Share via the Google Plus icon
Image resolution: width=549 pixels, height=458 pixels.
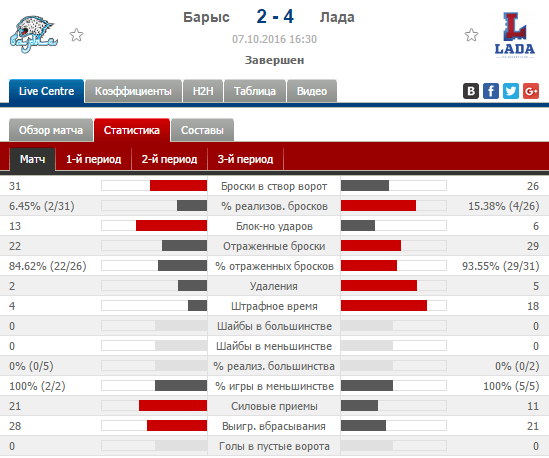point(531,91)
